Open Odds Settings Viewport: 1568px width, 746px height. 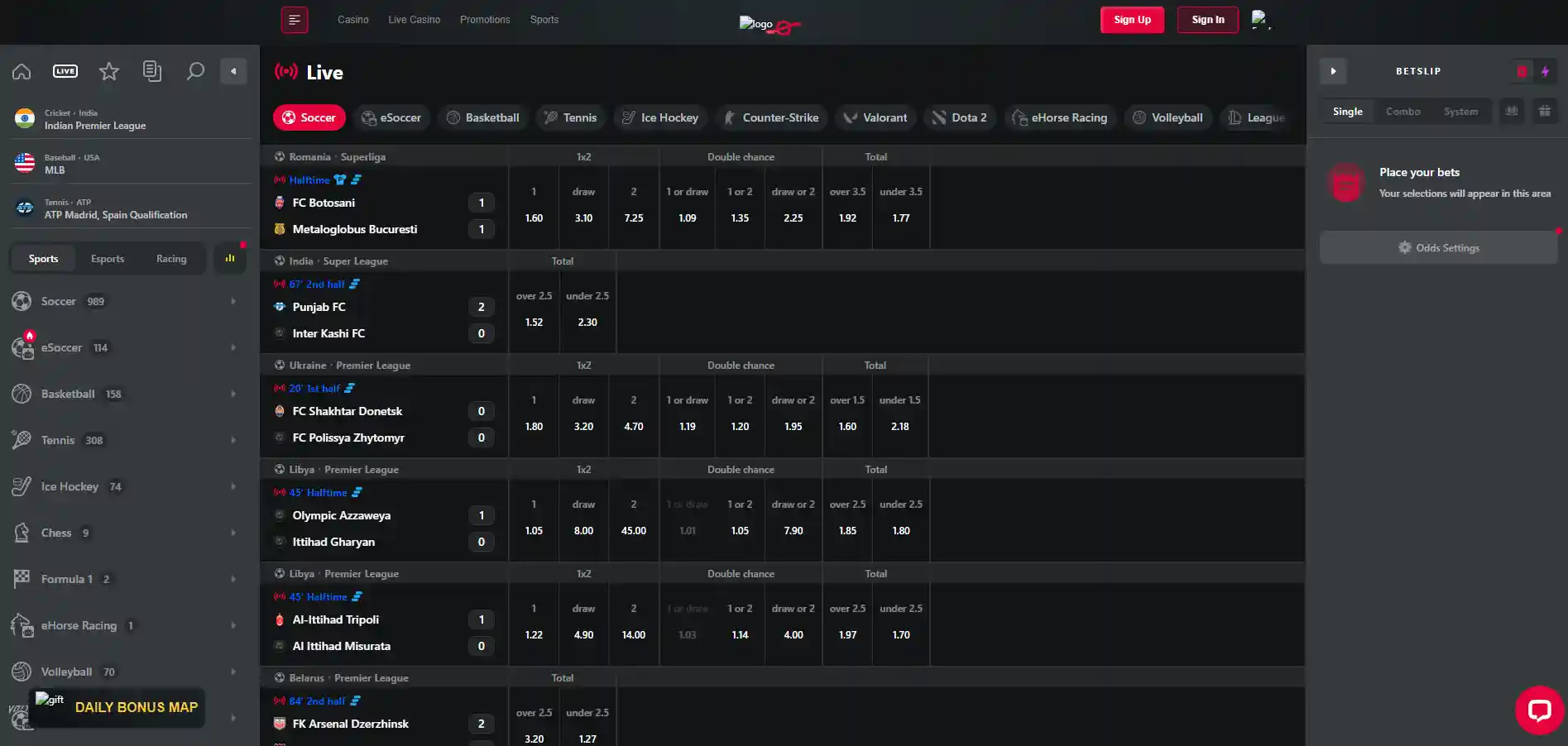point(1438,247)
